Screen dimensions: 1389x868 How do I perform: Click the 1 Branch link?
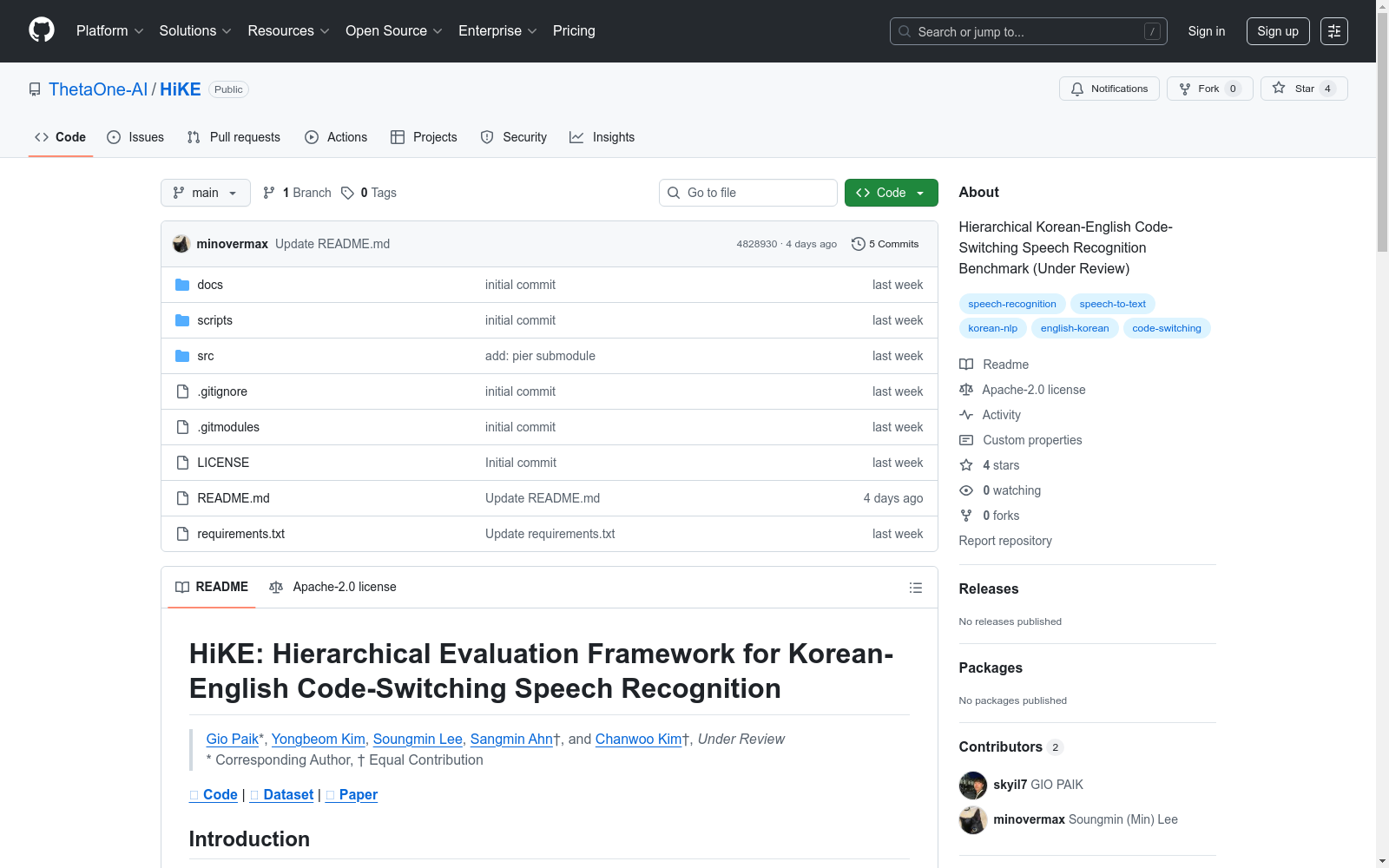[x=298, y=193]
